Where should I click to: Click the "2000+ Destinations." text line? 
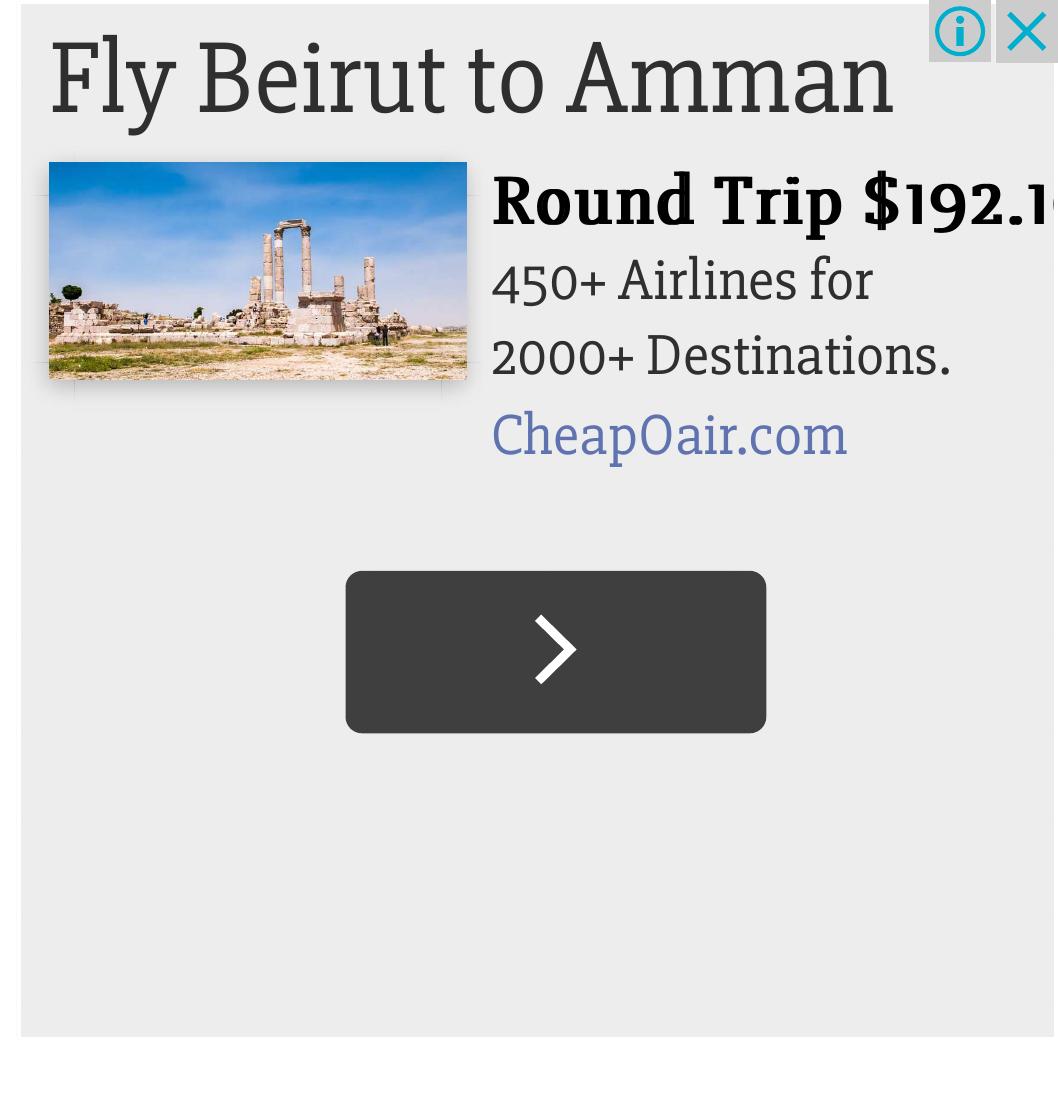[720, 357]
